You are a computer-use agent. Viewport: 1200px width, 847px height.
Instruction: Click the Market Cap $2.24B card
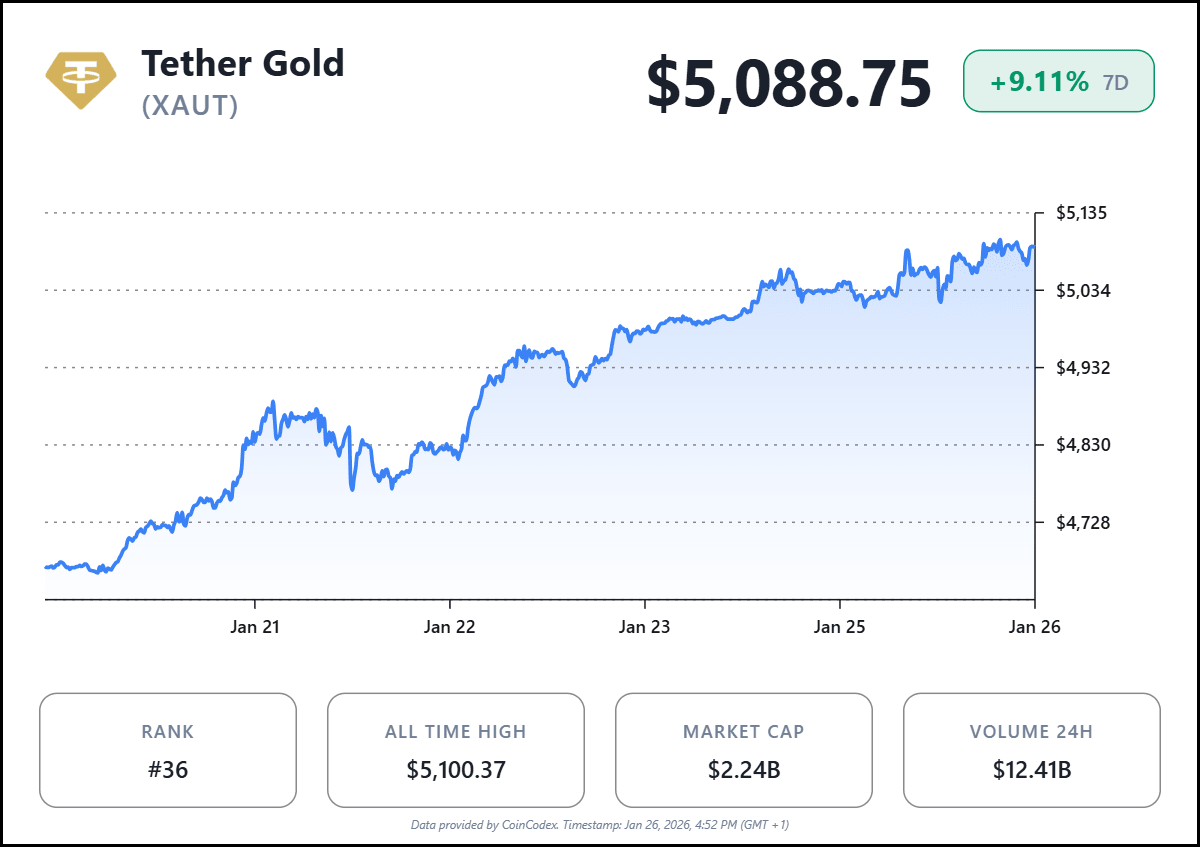tap(744, 750)
